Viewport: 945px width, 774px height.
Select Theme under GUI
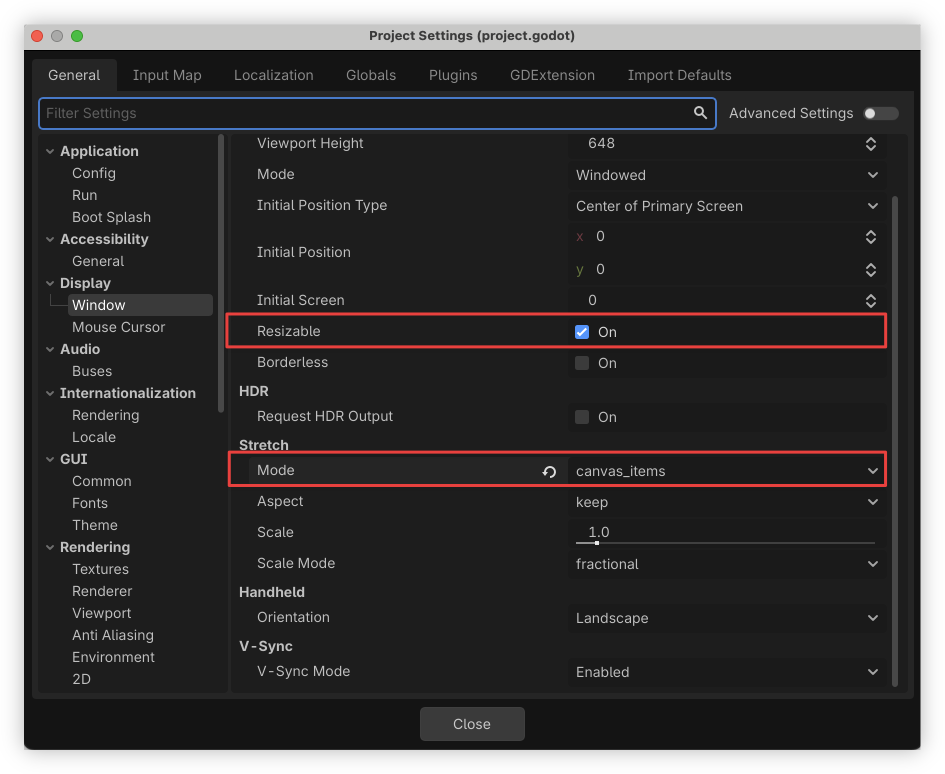(x=95, y=525)
